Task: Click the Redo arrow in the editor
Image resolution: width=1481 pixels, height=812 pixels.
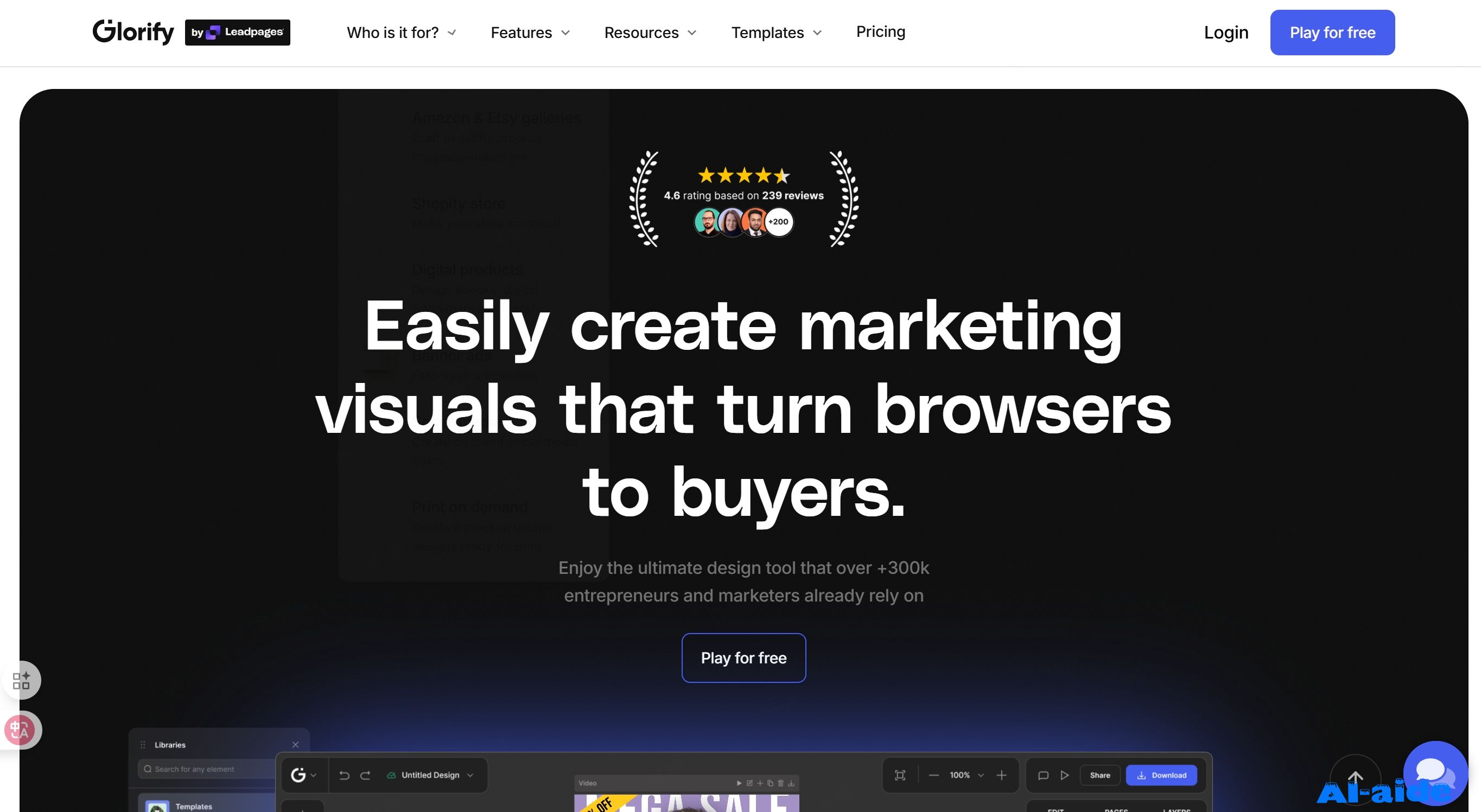Action: 365,775
